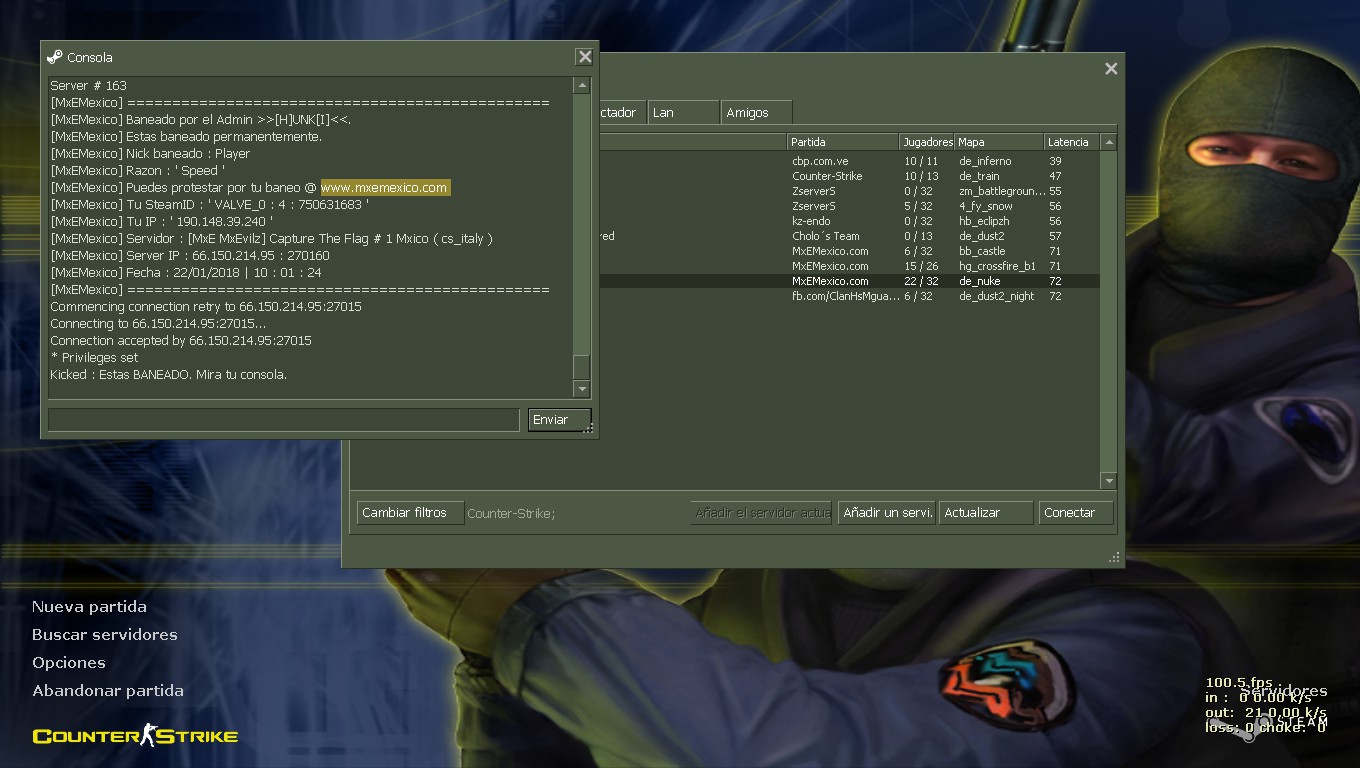1360x768 pixels.
Task: Click the Enviar button
Action: (559, 419)
